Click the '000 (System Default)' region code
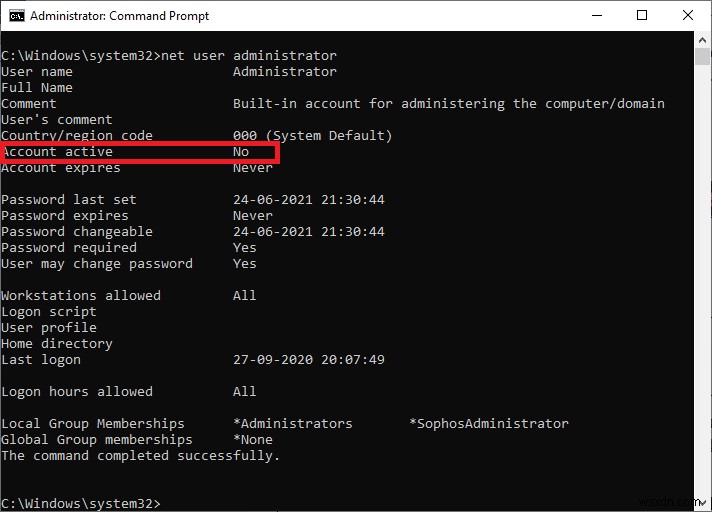This screenshot has width=712, height=512. [x=313, y=136]
